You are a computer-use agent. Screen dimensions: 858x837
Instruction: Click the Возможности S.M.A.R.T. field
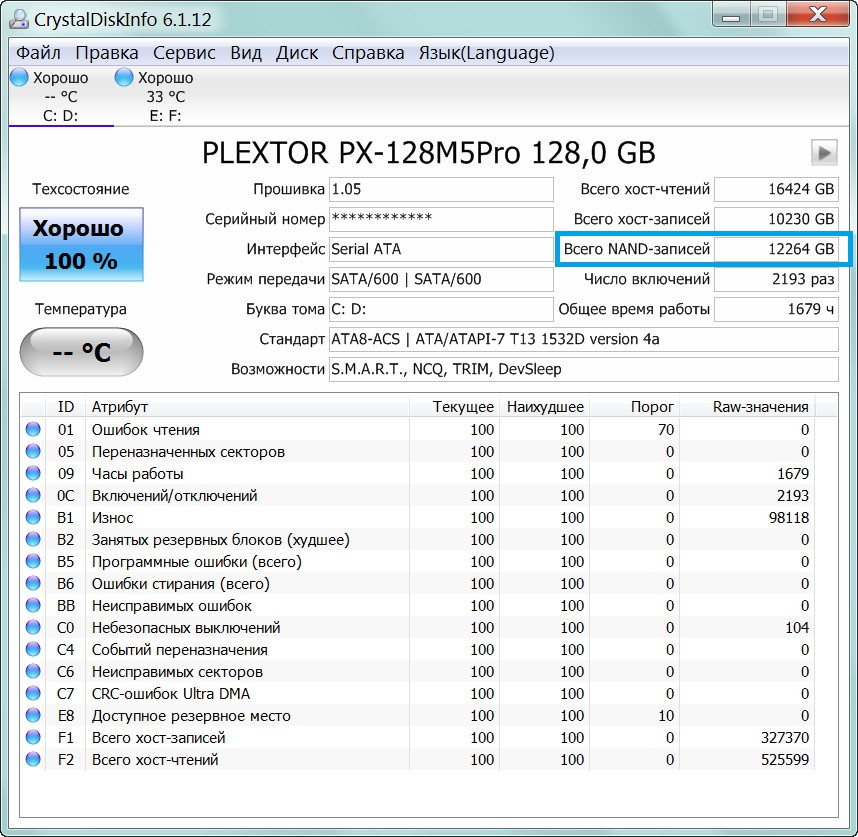point(584,370)
